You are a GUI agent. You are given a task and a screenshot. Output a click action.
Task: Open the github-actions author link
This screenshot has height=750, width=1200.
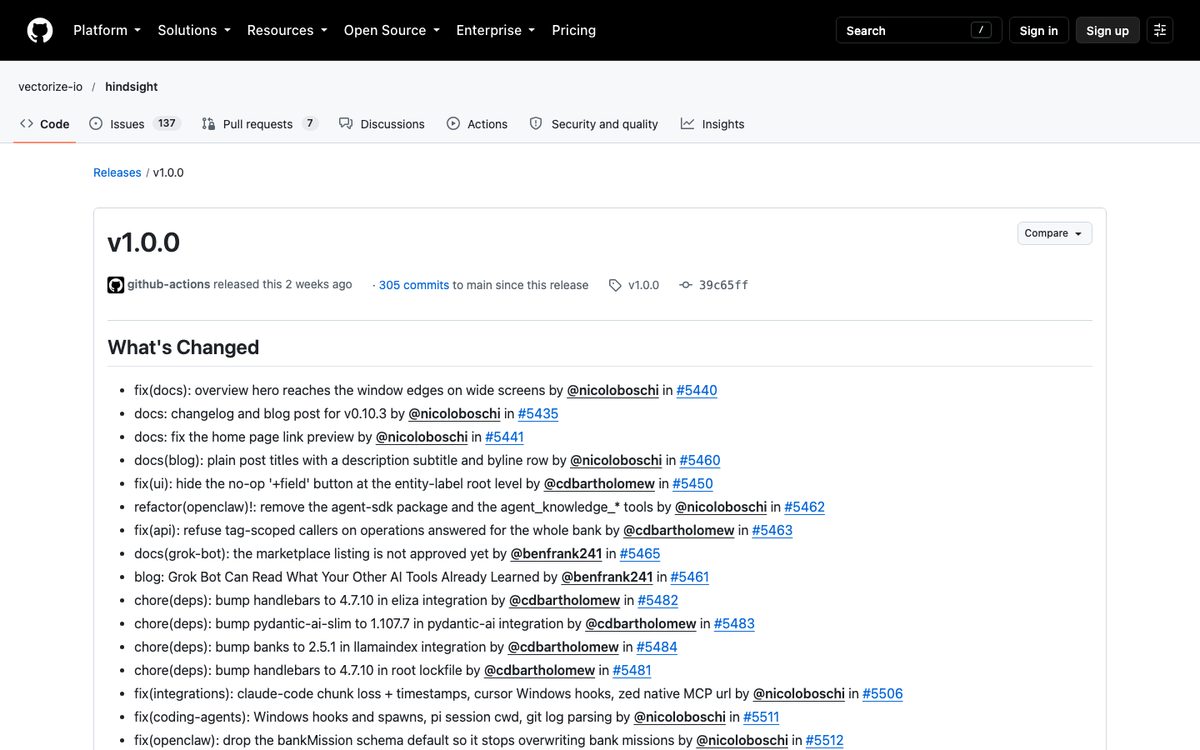tap(168, 285)
